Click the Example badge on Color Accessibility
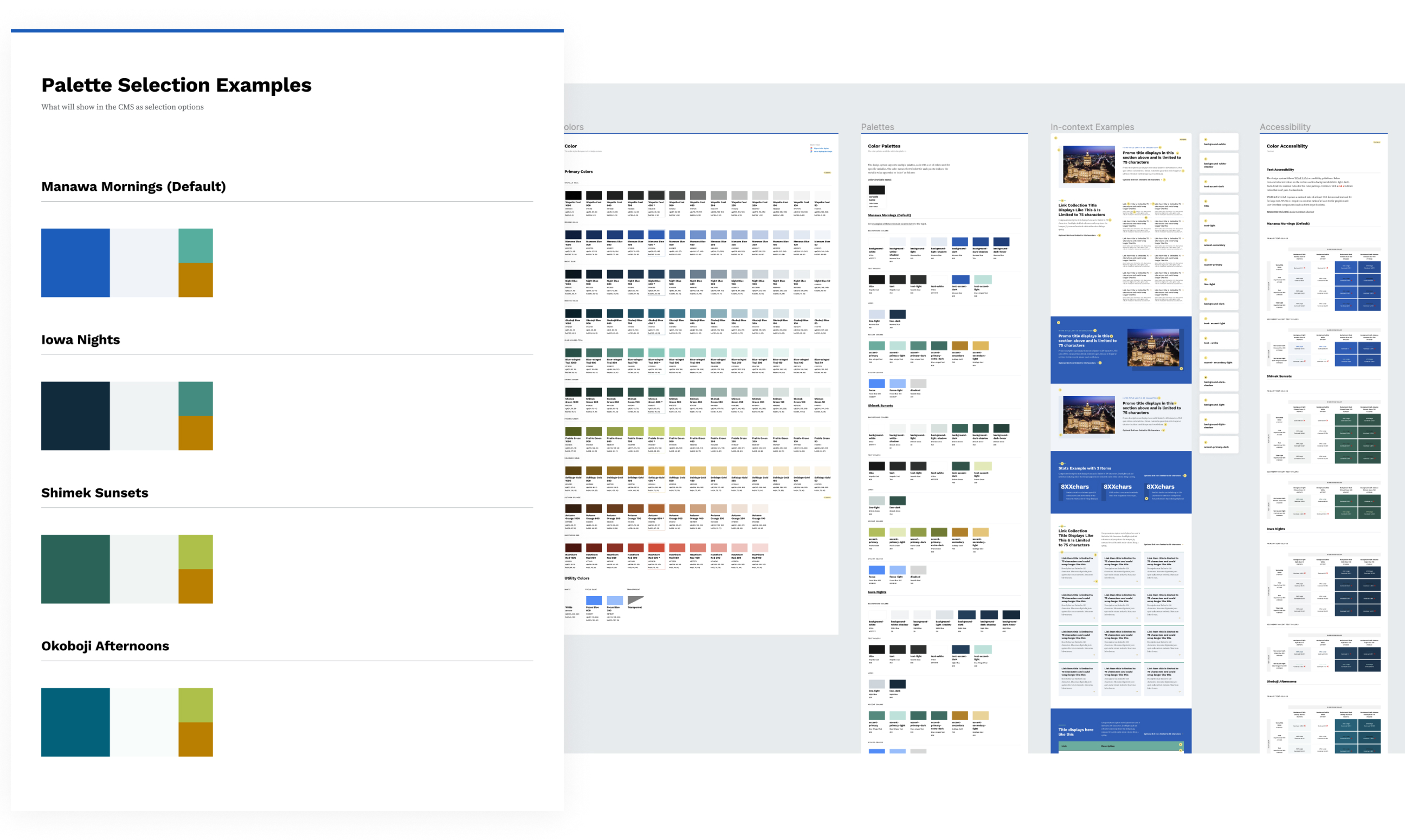1405x840 pixels. click(1377, 143)
